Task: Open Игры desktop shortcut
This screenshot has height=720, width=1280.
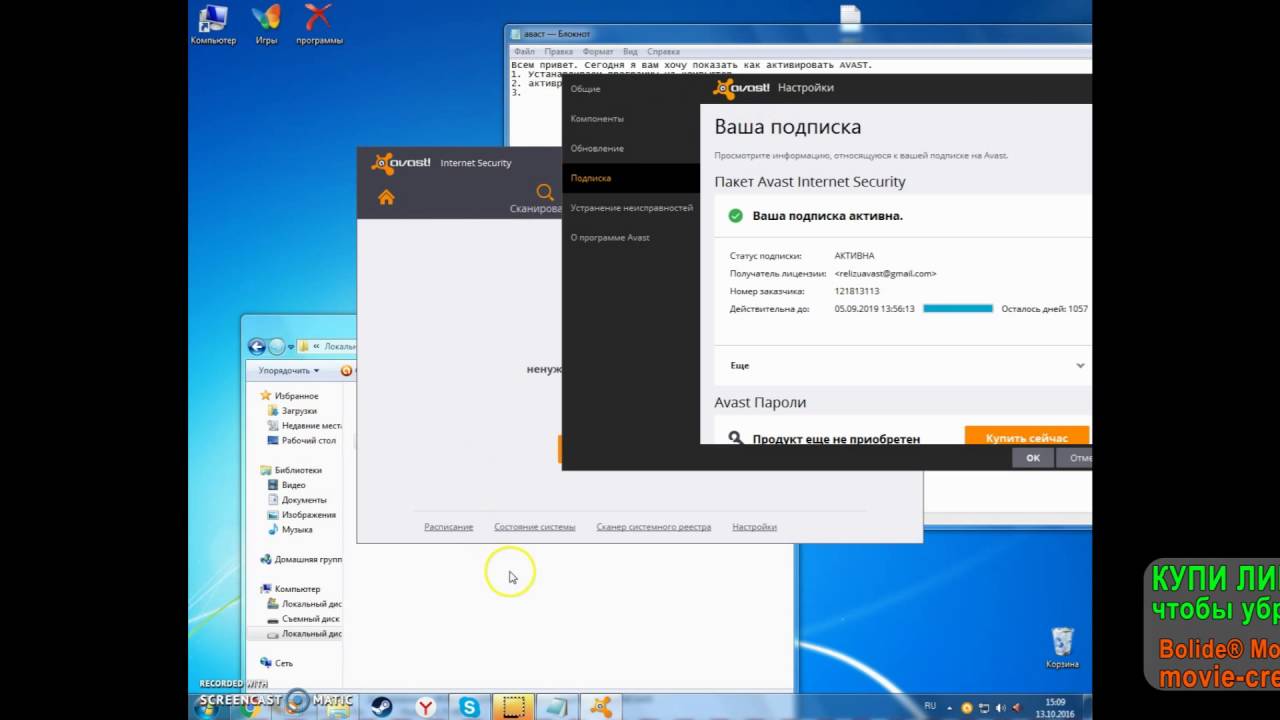Action: (x=266, y=25)
